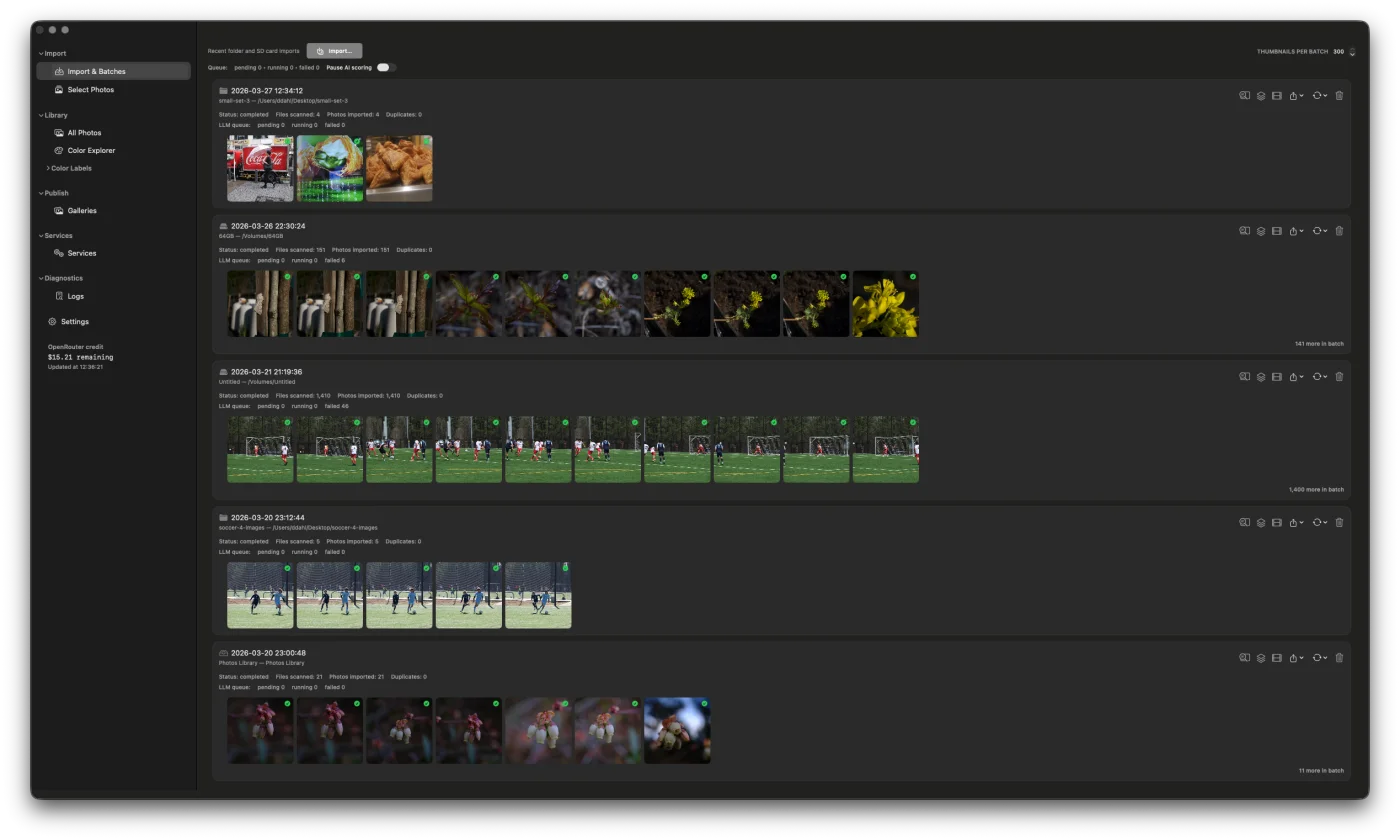Open Settings from the sidebar
Image resolution: width=1400 pixels, height=840 pixels.
(x=74, y=322)
